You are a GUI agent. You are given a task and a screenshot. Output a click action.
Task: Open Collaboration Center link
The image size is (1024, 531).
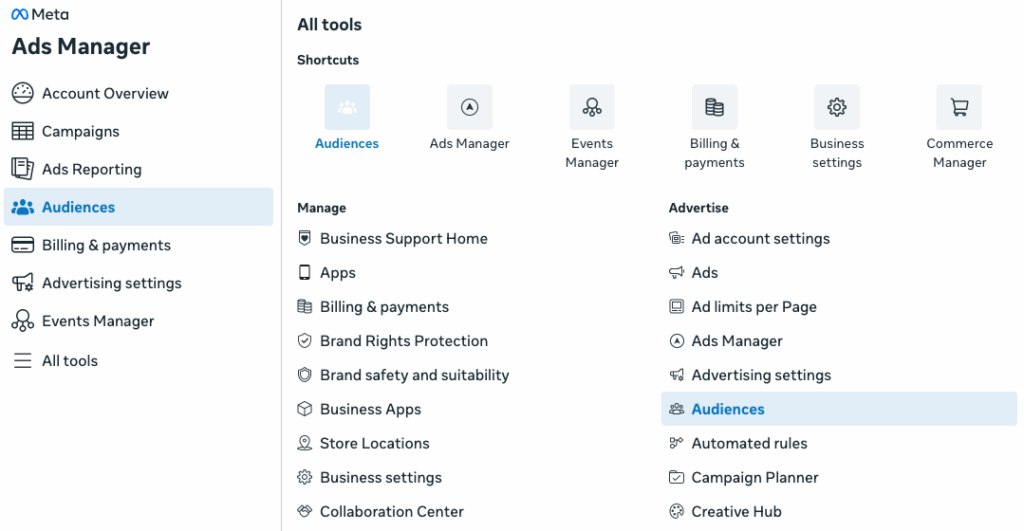(x=392, y=511)
